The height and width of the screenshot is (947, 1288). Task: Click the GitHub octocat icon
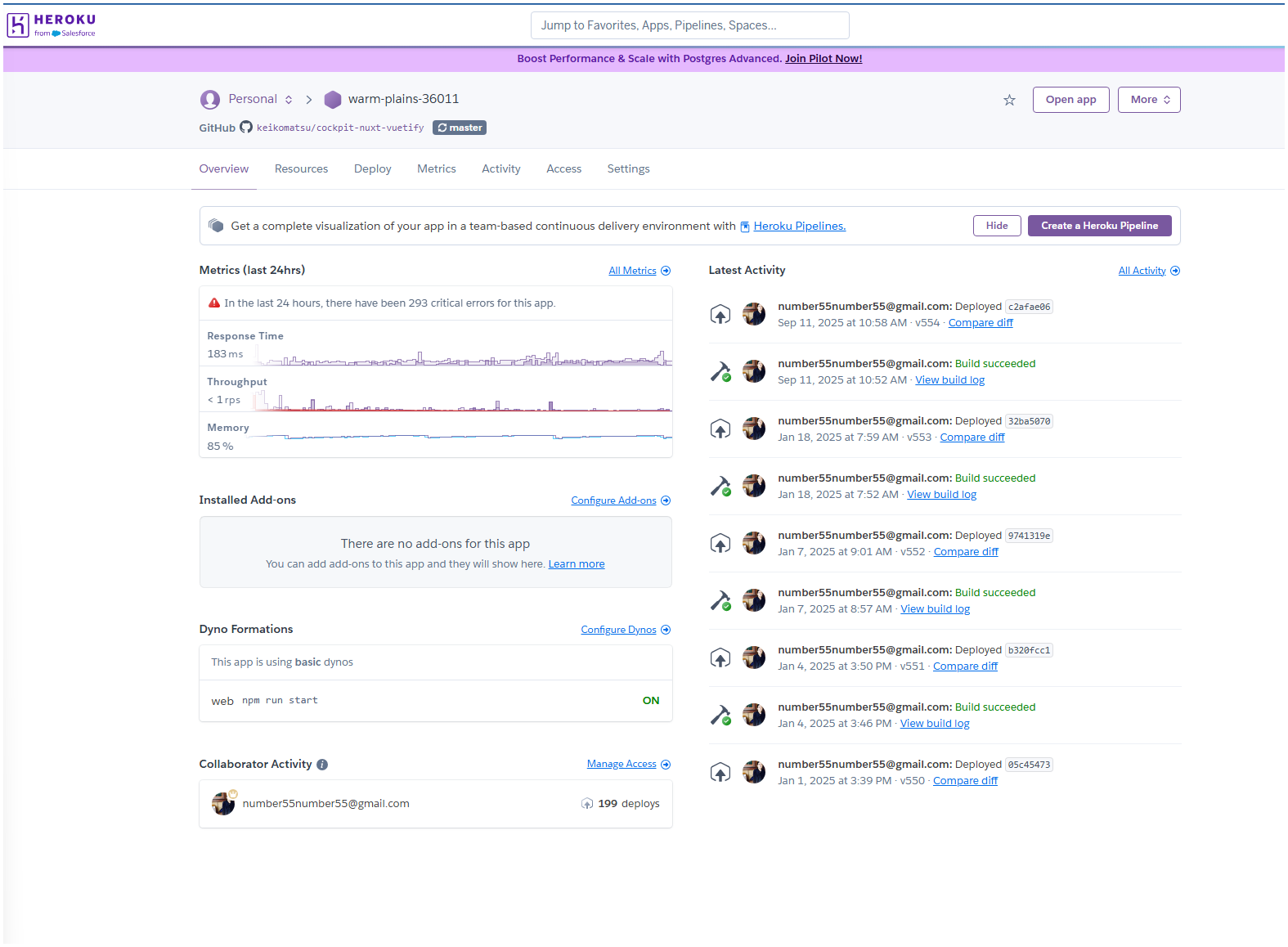tap(246, 128)
